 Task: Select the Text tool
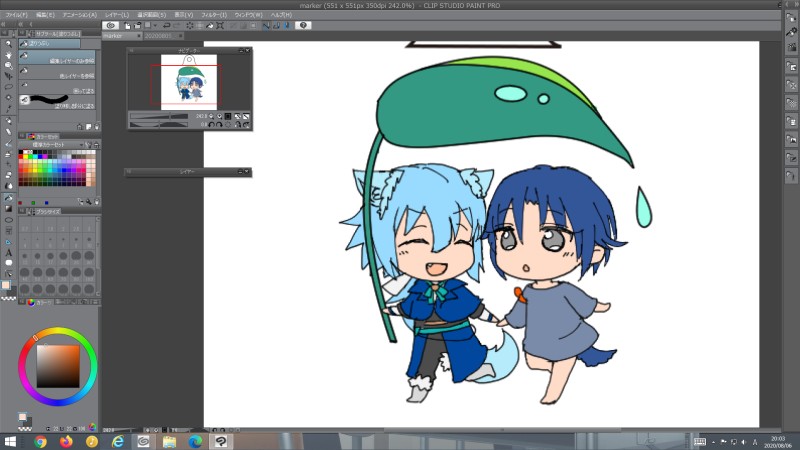(8, 253)
